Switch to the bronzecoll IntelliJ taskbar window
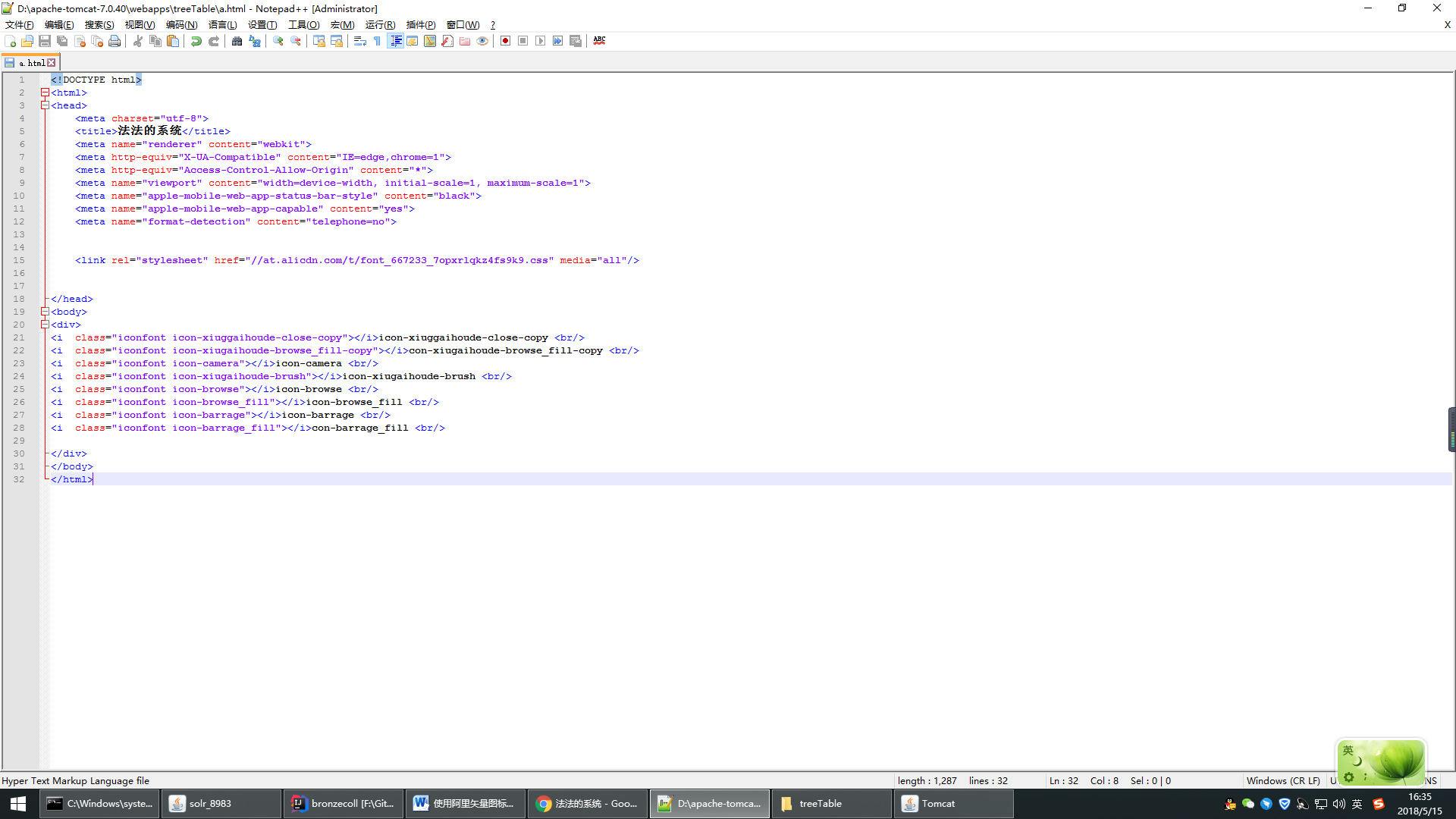 tap(344, 804)
